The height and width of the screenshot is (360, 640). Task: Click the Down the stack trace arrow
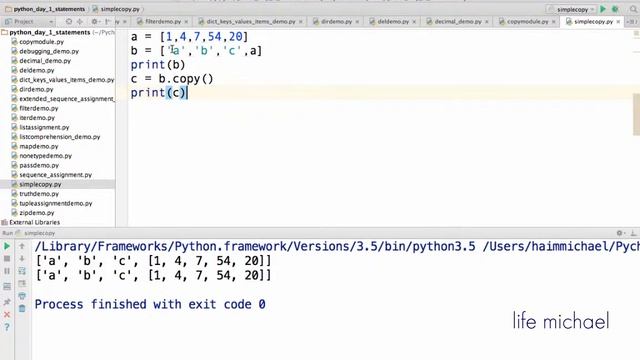click(x=22, y=259)
